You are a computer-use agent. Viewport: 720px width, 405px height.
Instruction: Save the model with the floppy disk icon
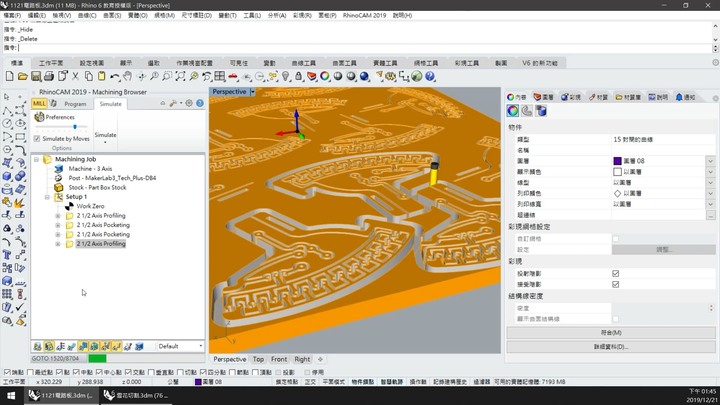36,76
